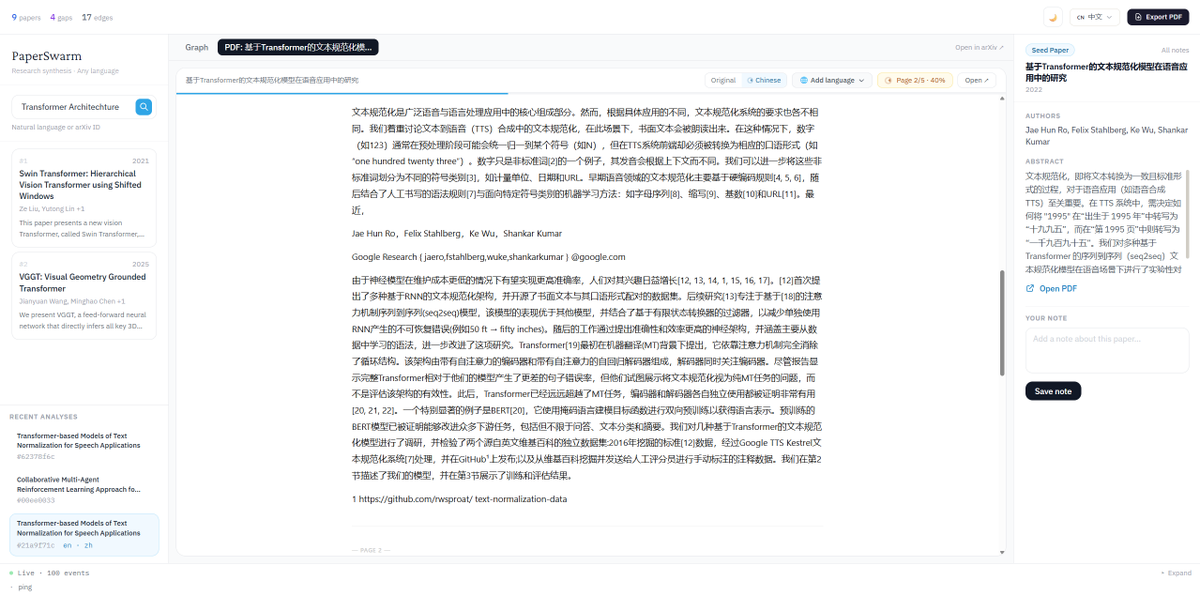Click the author email line @google.com
The height and width of the screenshot is (596, 1200).
488,257
